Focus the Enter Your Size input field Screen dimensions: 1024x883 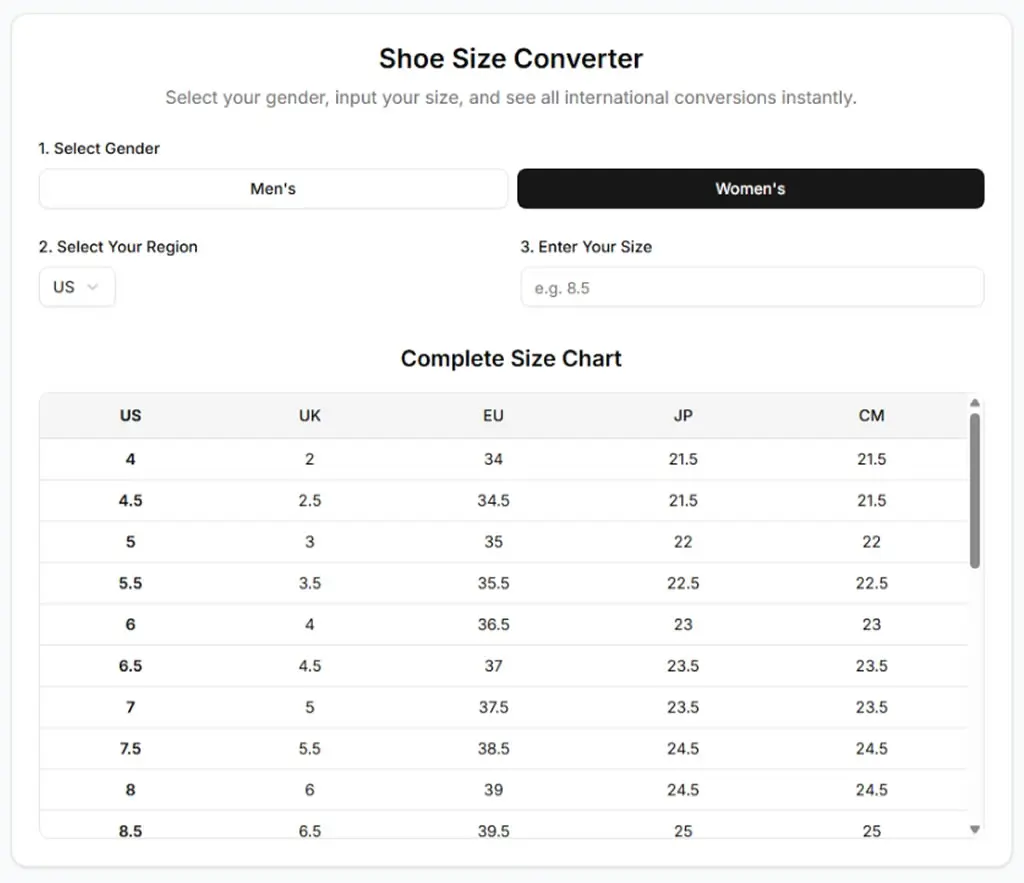click(752, 287)
